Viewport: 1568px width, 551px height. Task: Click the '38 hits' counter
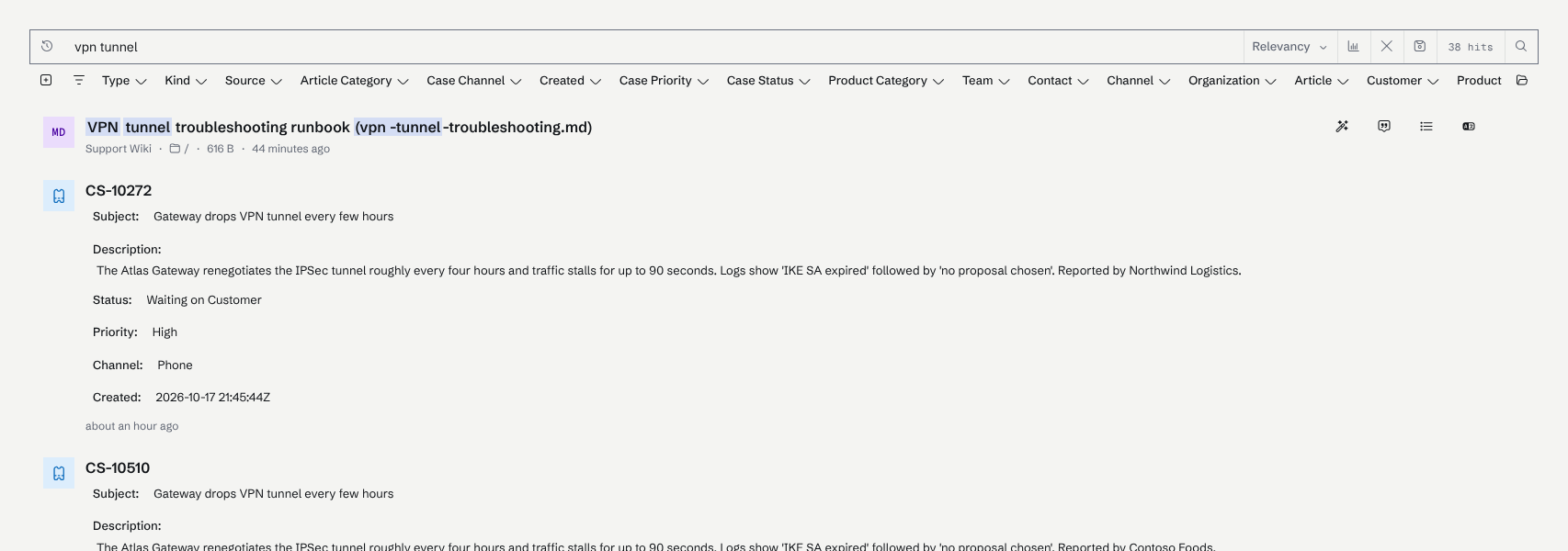coord(1471,47)
